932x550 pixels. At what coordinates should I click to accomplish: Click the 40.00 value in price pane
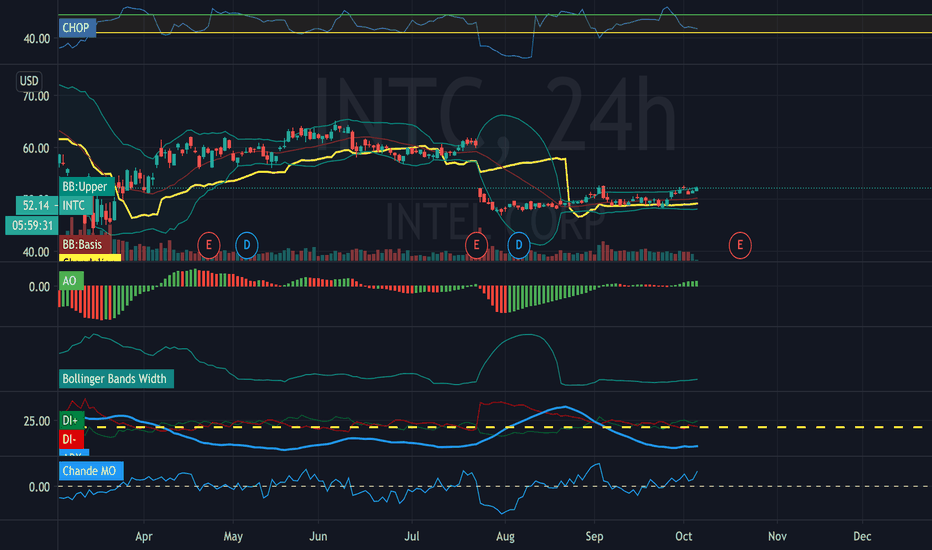[36, 252]
